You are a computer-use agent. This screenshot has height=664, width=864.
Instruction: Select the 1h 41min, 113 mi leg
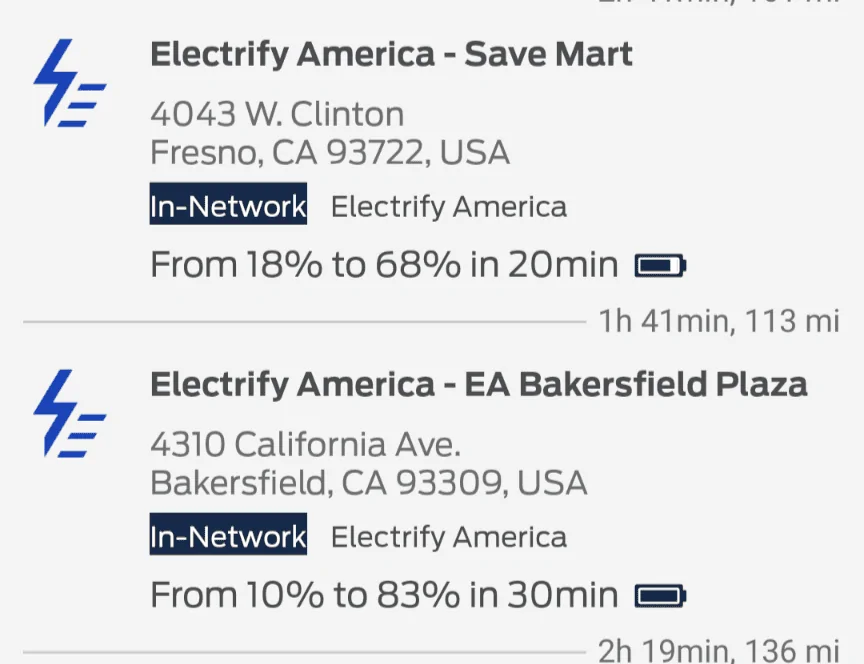(718, 322)
